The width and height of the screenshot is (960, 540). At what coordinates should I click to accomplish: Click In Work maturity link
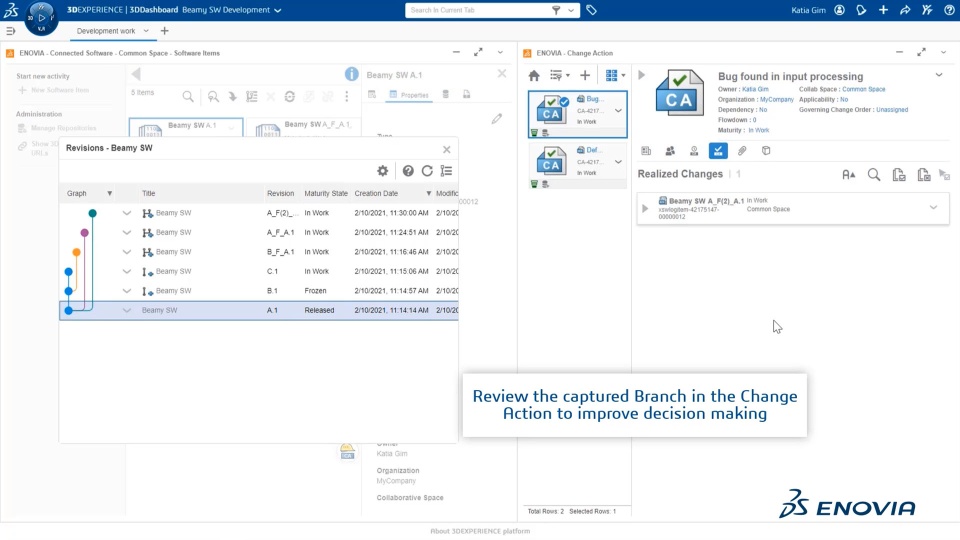(759, 130)
